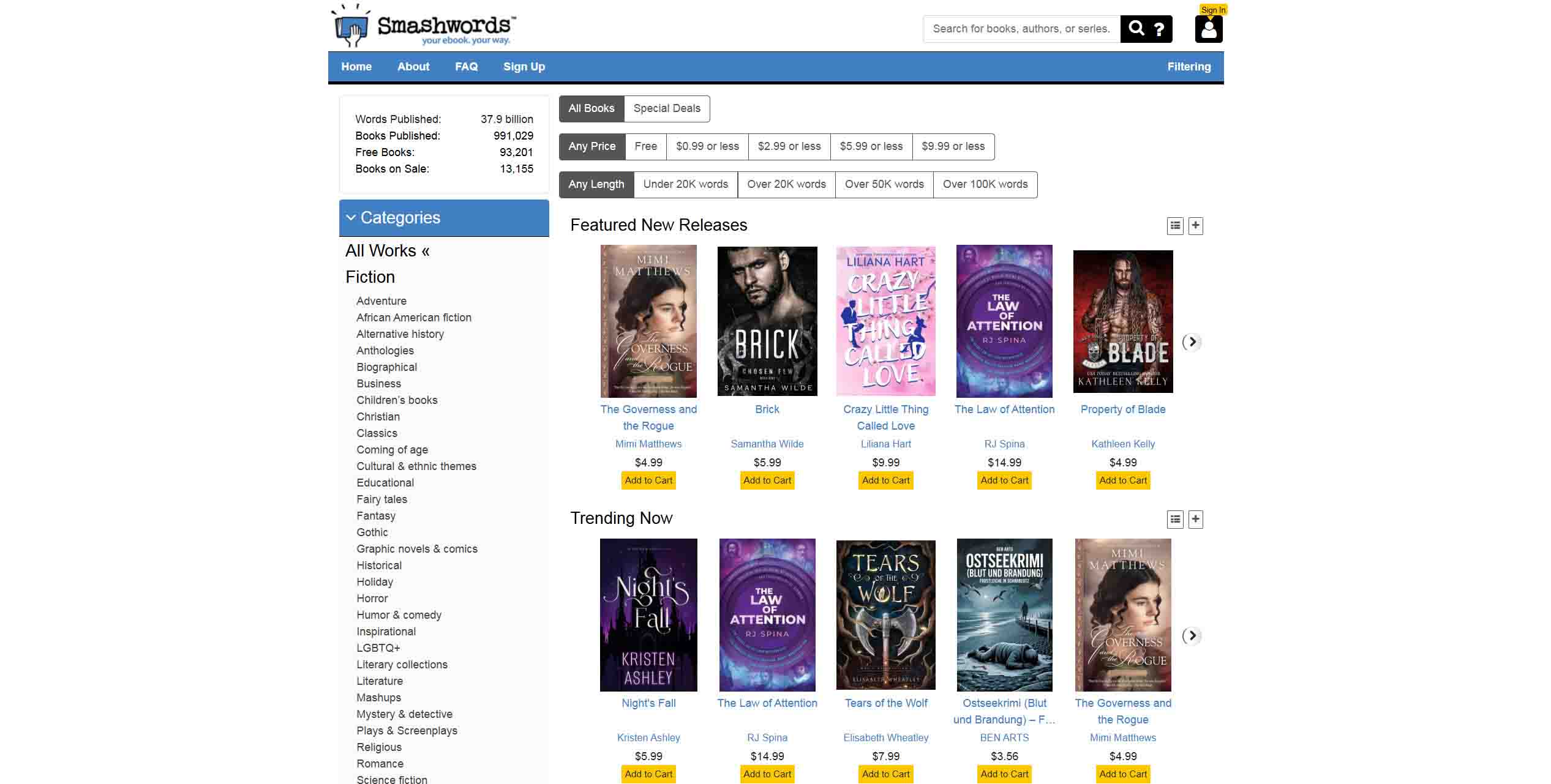Open the FAQ menu item
The height and width of the screenshot is (784, 1551).
click(x=466, y=67)
